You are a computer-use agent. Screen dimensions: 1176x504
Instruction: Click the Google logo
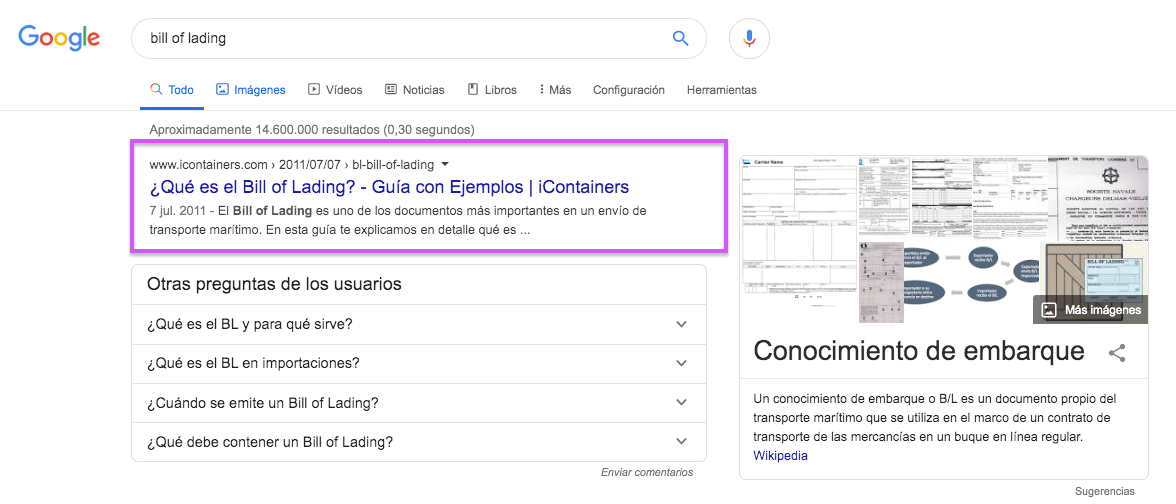[59, 38]
